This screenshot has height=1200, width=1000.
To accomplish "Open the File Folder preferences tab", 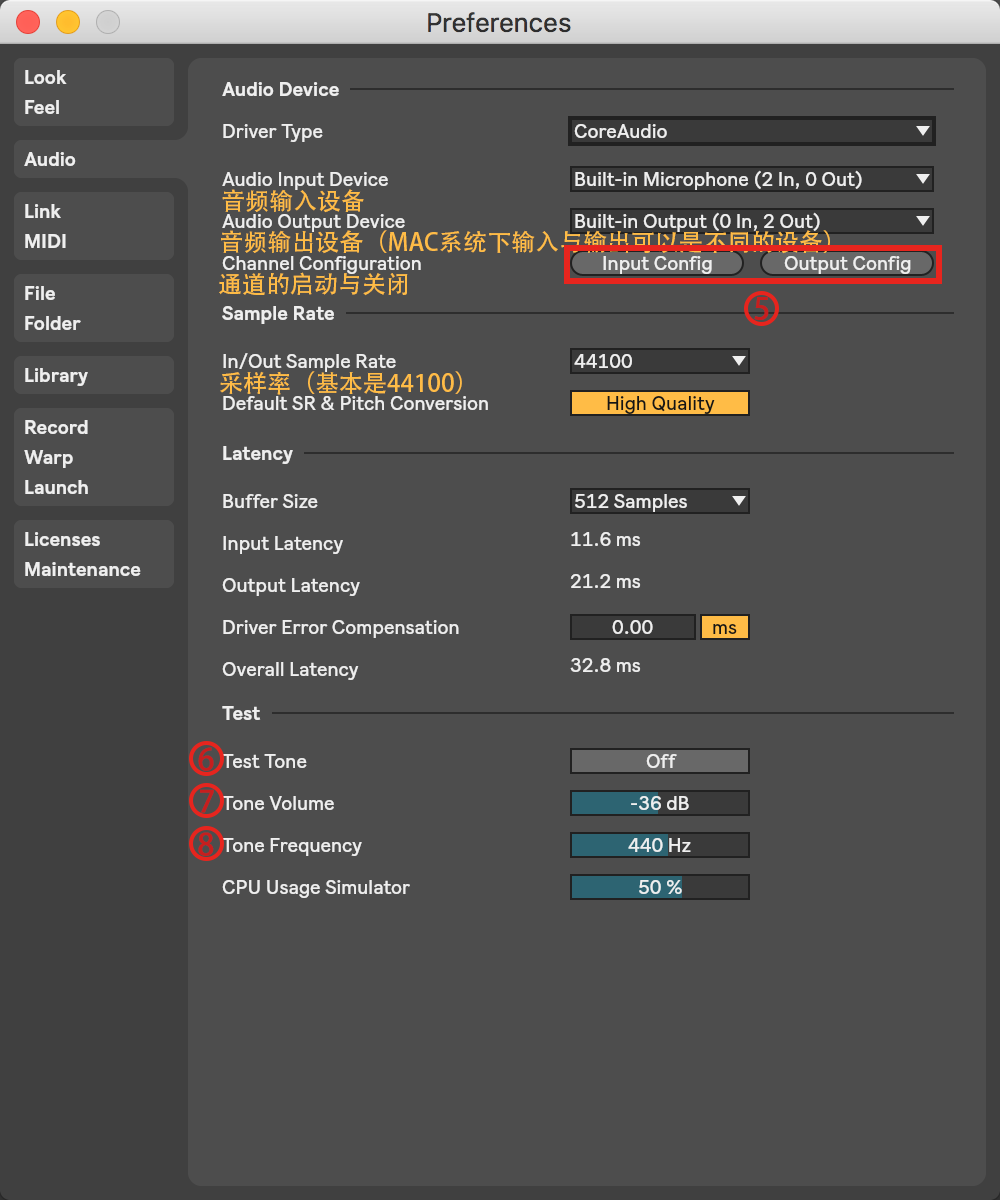I will pos(93,308).
